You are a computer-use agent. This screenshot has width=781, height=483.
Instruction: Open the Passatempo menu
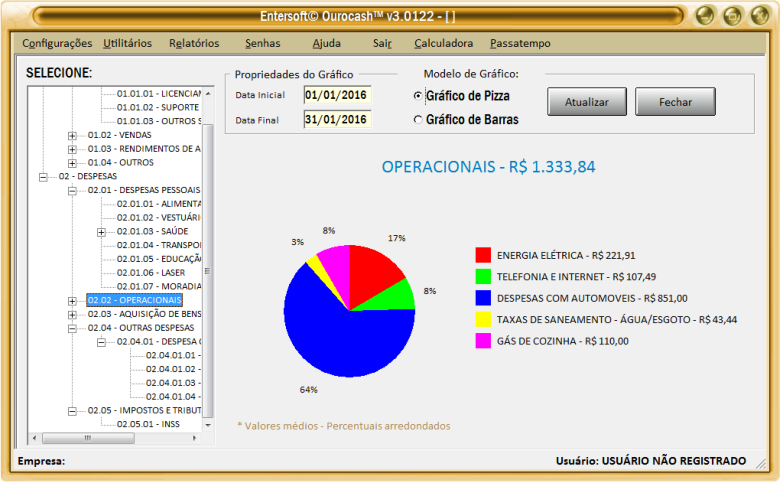point(520,43)
